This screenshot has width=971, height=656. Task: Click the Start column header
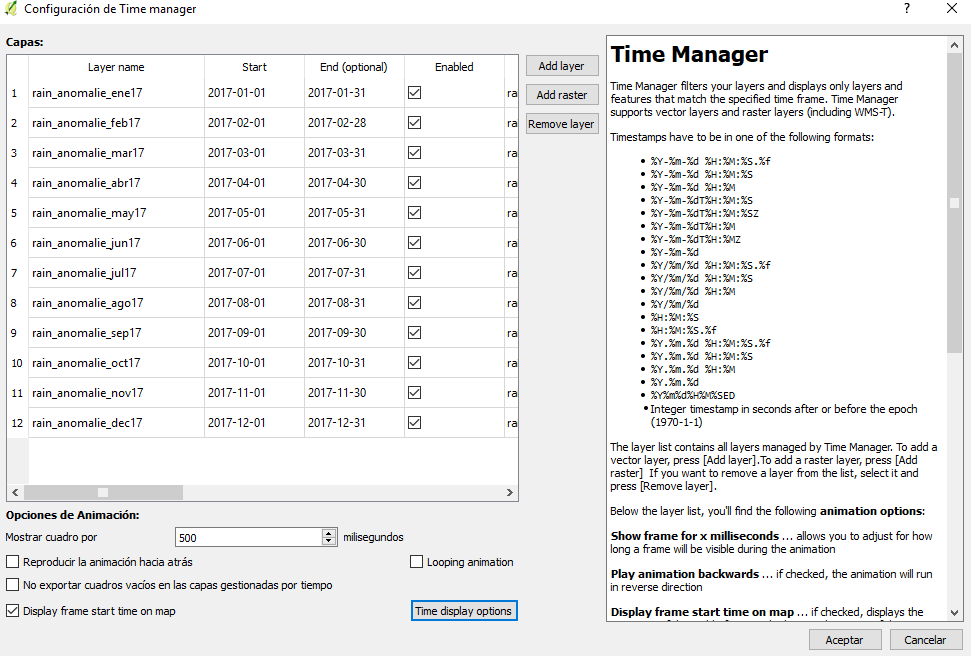pos(255,67)
